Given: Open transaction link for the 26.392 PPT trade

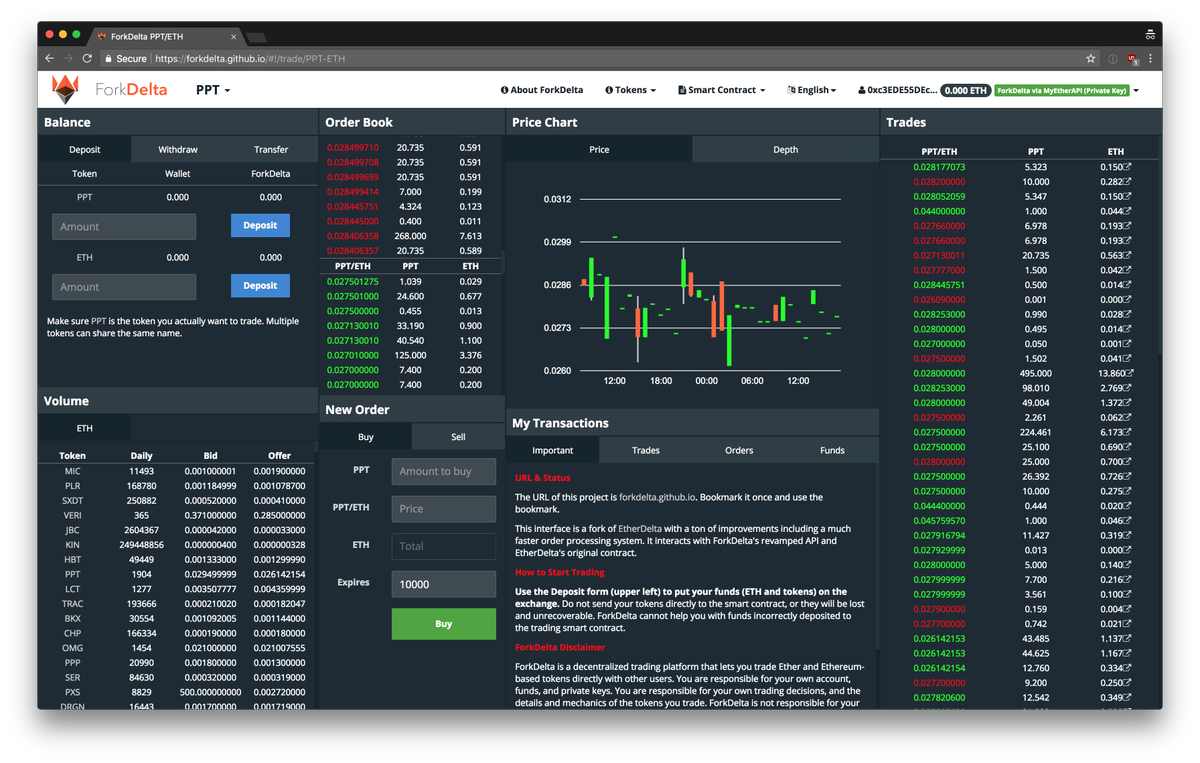Looking at the screenshot, I should tap(1128, 476).
